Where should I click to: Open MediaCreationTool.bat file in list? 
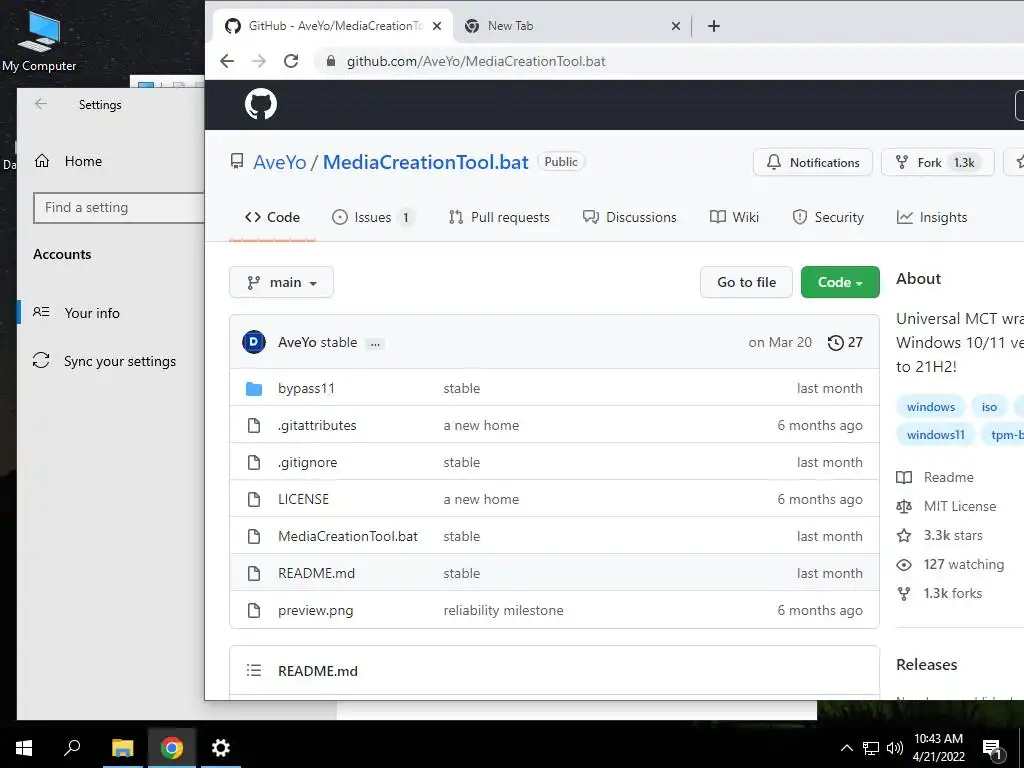[x=348, y=536]
